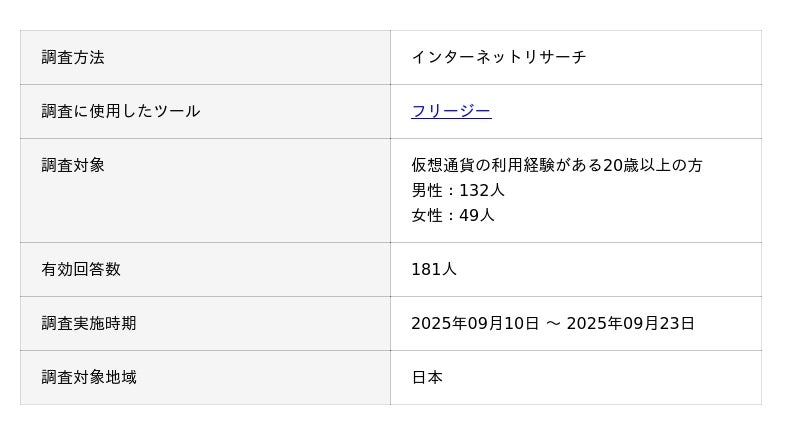800x435 pixels.
Task: Click the start date 2025年09月10日
Action: (475, 323)
